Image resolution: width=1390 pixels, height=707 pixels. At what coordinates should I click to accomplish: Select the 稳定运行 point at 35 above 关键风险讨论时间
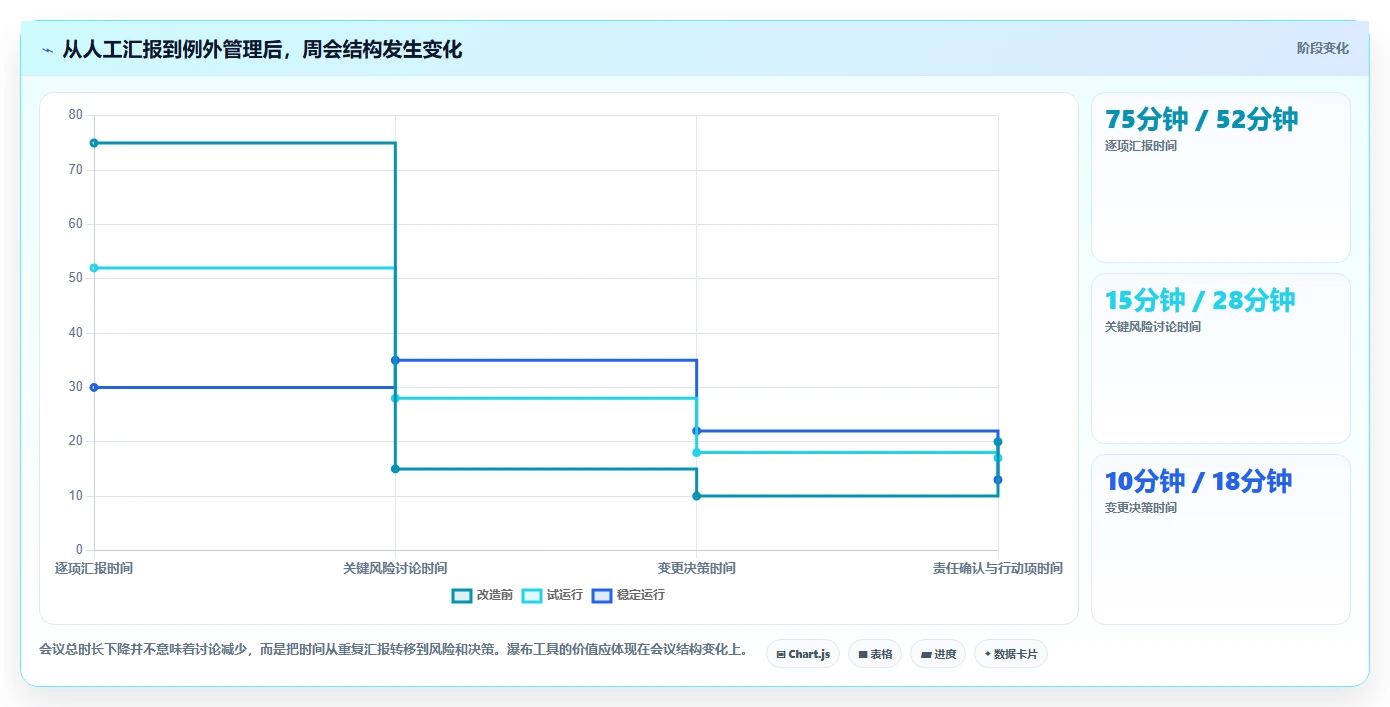coord(395,360)
